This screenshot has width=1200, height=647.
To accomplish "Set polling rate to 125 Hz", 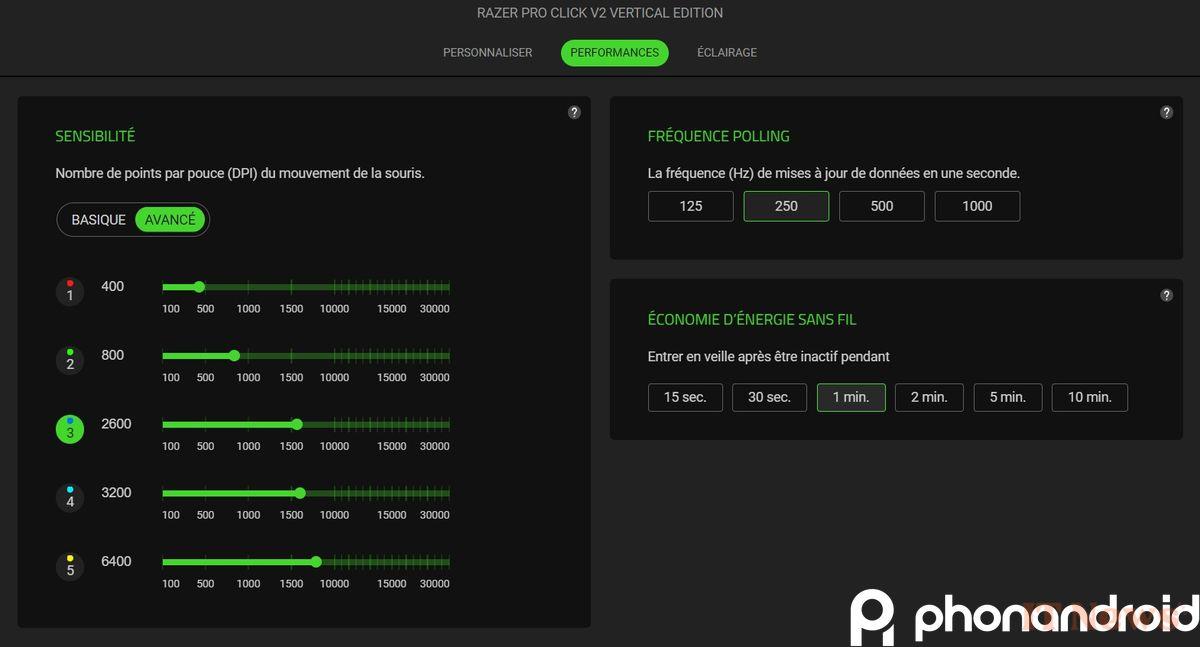I will 691,206.
